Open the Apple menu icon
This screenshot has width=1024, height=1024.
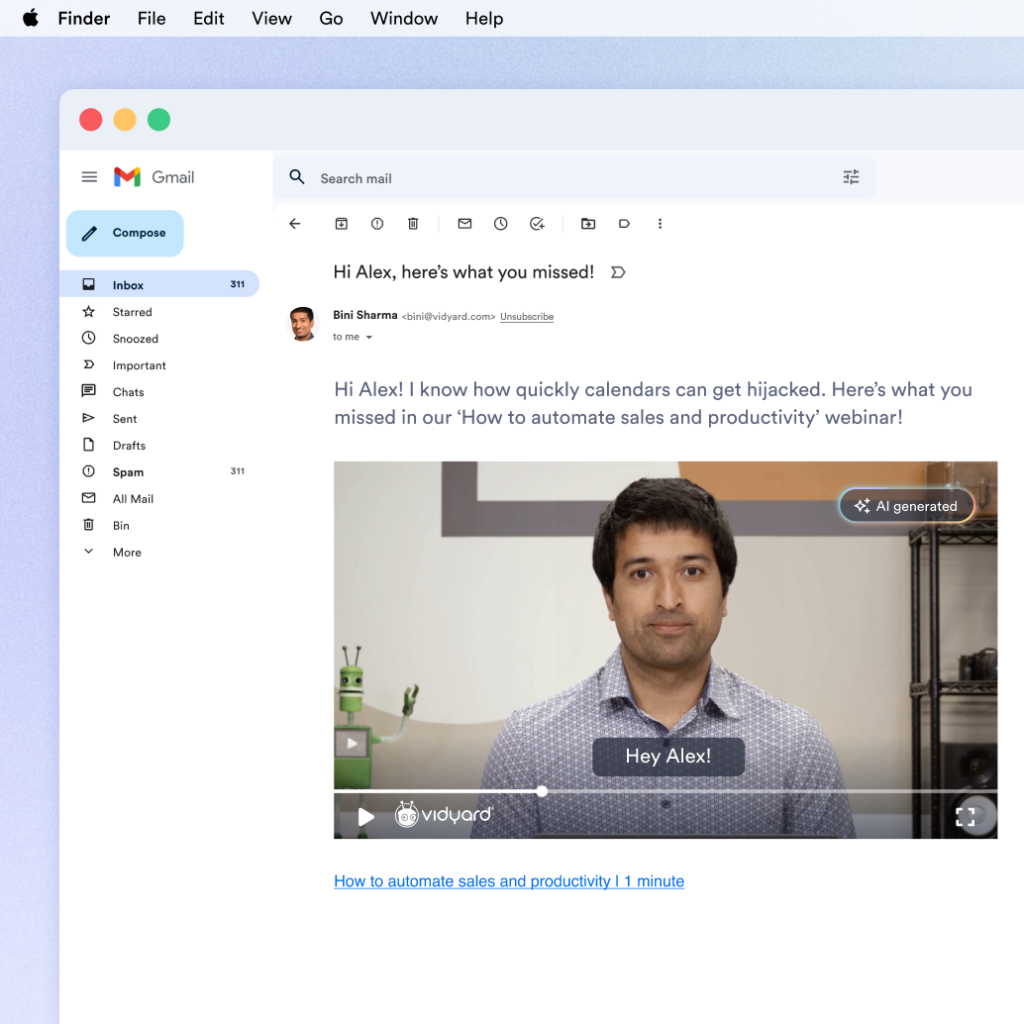pyautogui.click(x=30, y=18)
